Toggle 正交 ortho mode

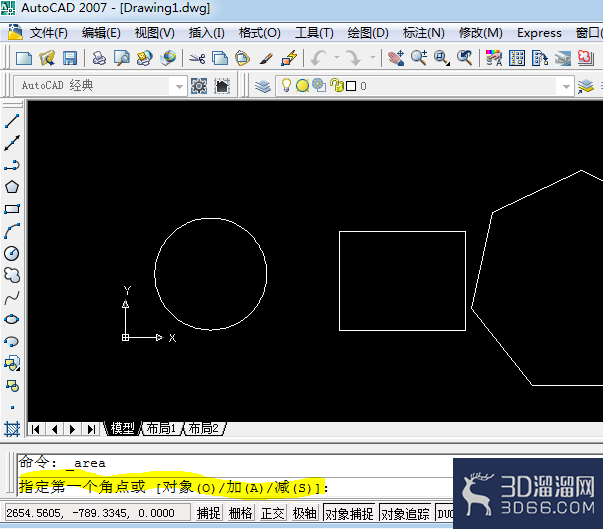(x=272, y=513)
